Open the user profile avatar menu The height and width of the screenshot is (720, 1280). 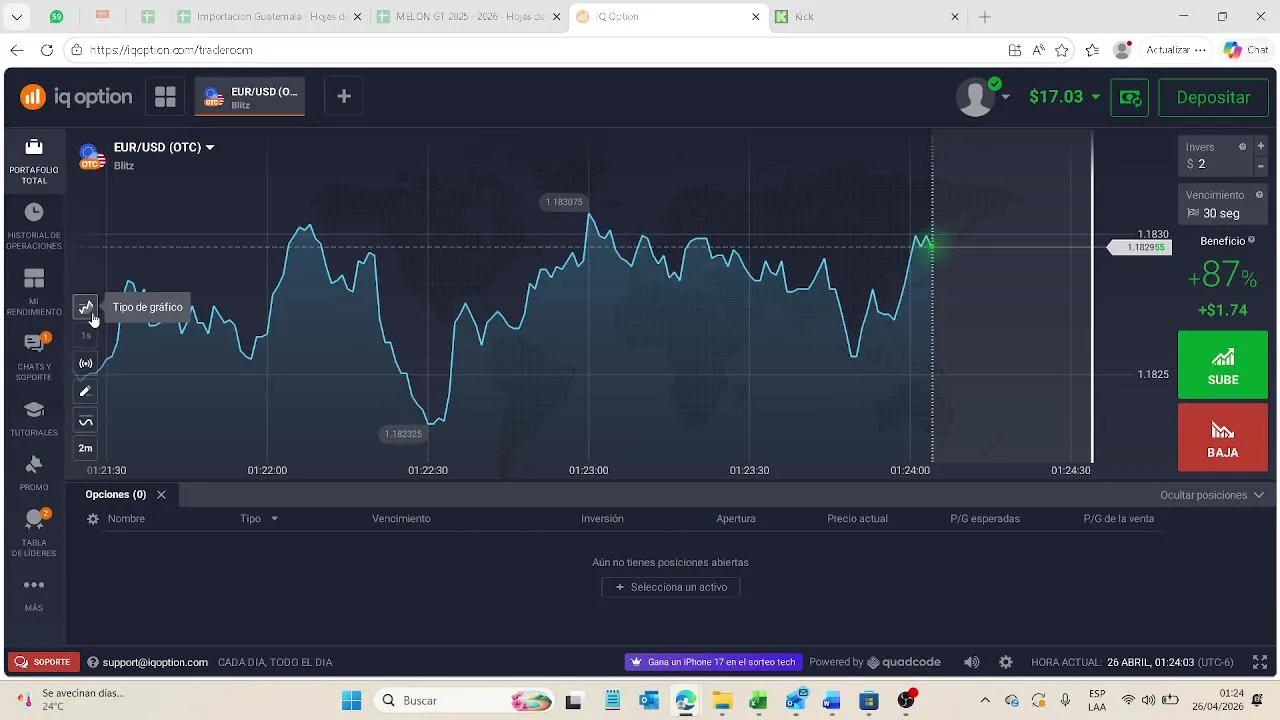[983, 97]
